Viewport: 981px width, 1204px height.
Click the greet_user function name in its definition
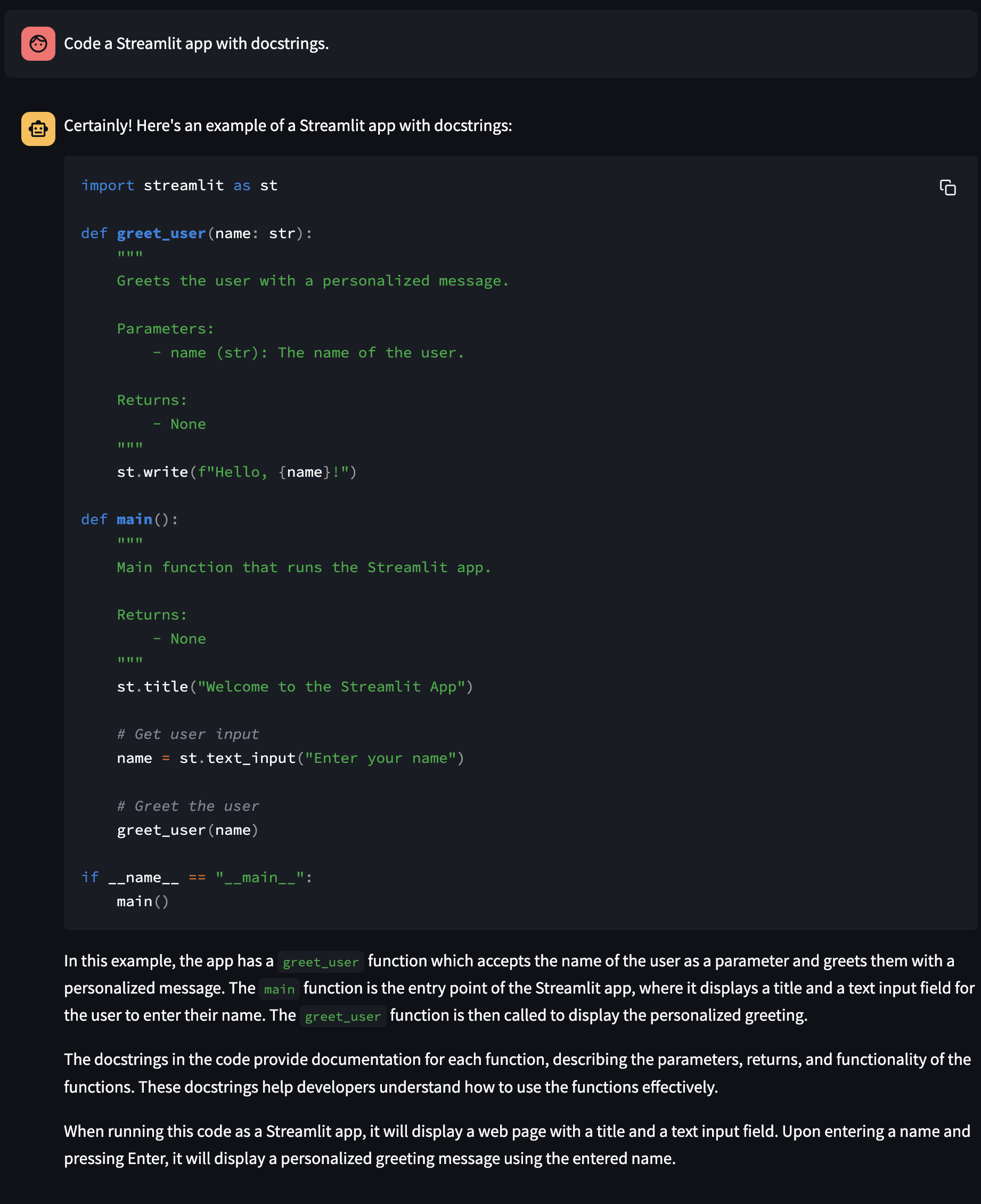click(161, 233)
